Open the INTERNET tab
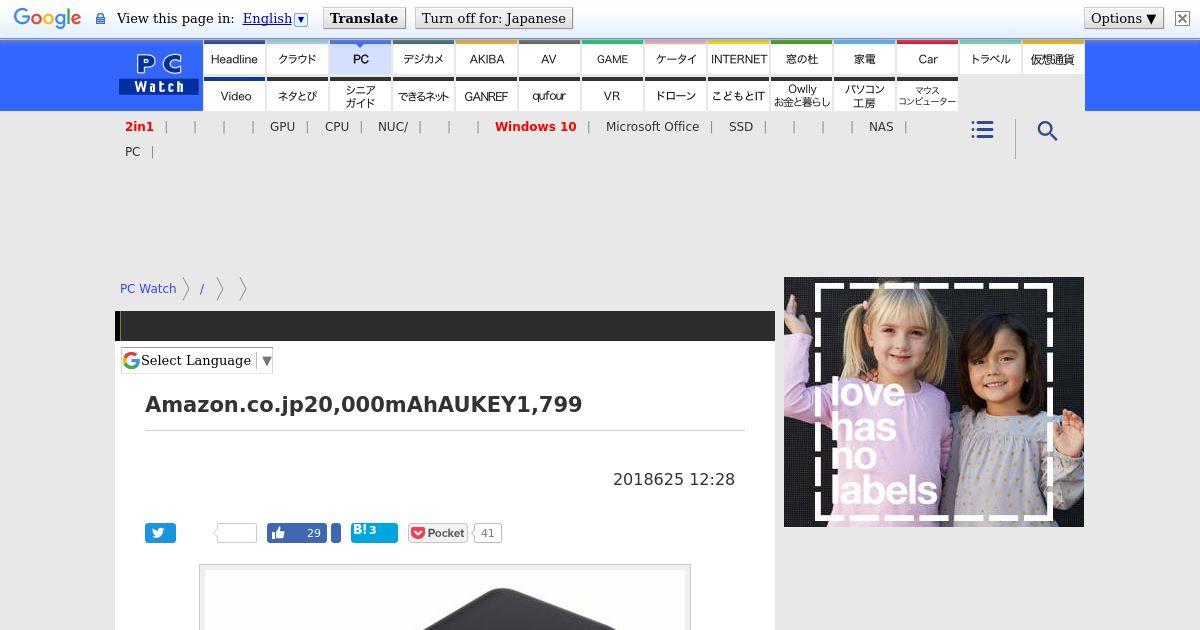 738,58
